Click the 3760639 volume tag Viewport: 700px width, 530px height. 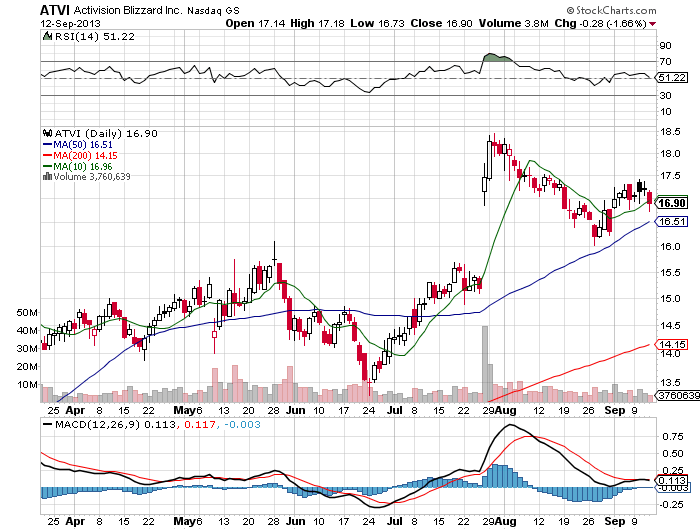(678, 395)
